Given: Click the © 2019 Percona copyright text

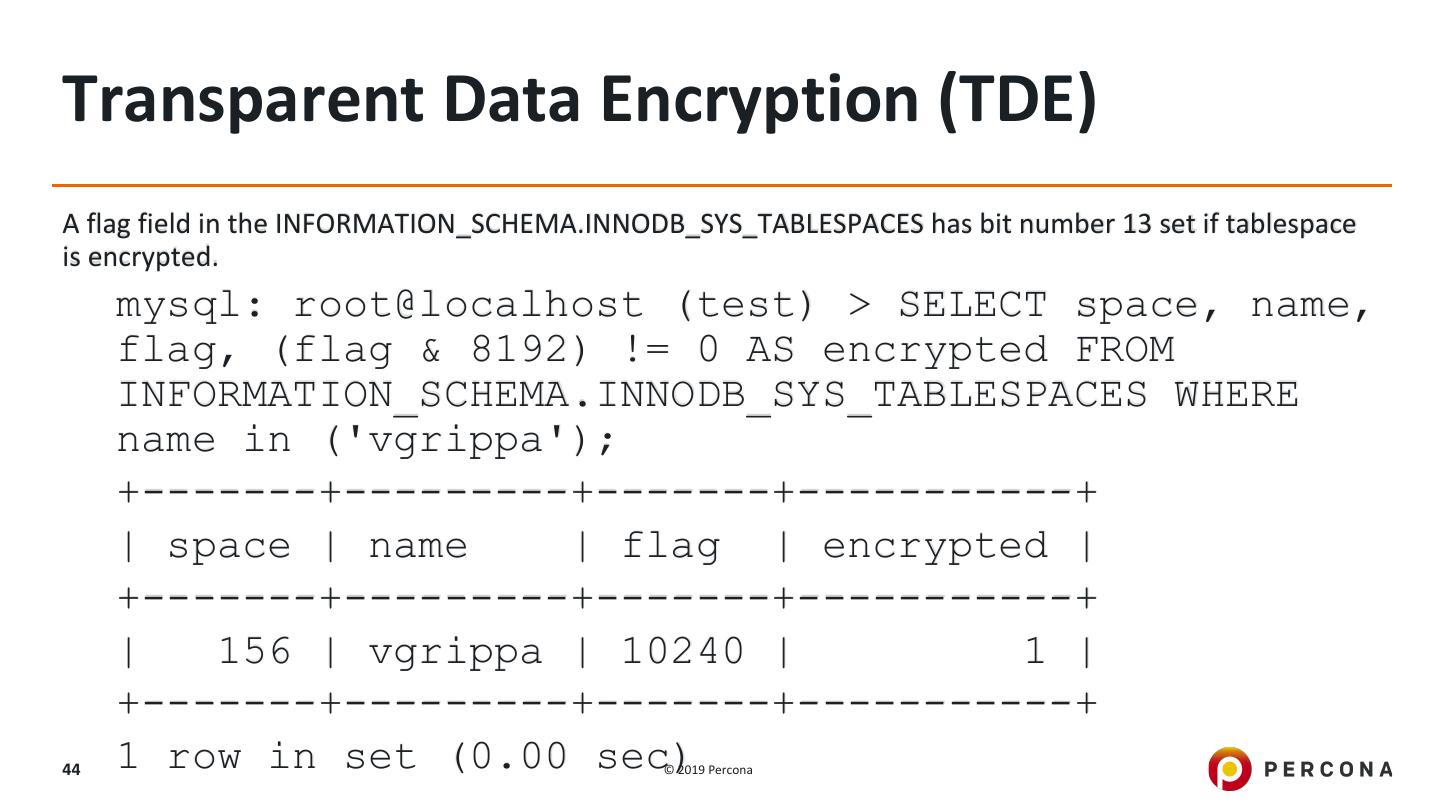Looking at the screenshot, I should (709, 769).
